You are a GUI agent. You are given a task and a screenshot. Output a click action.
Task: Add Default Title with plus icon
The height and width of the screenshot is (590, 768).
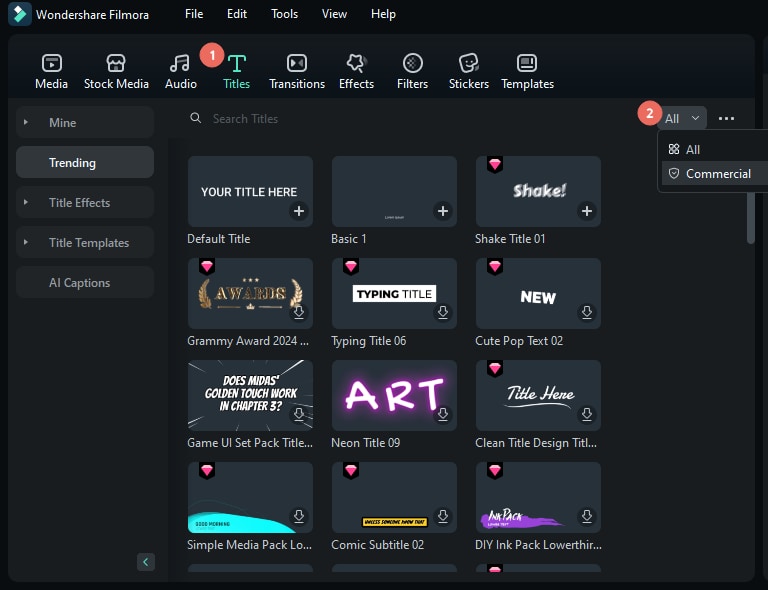(x=299, y=211)
